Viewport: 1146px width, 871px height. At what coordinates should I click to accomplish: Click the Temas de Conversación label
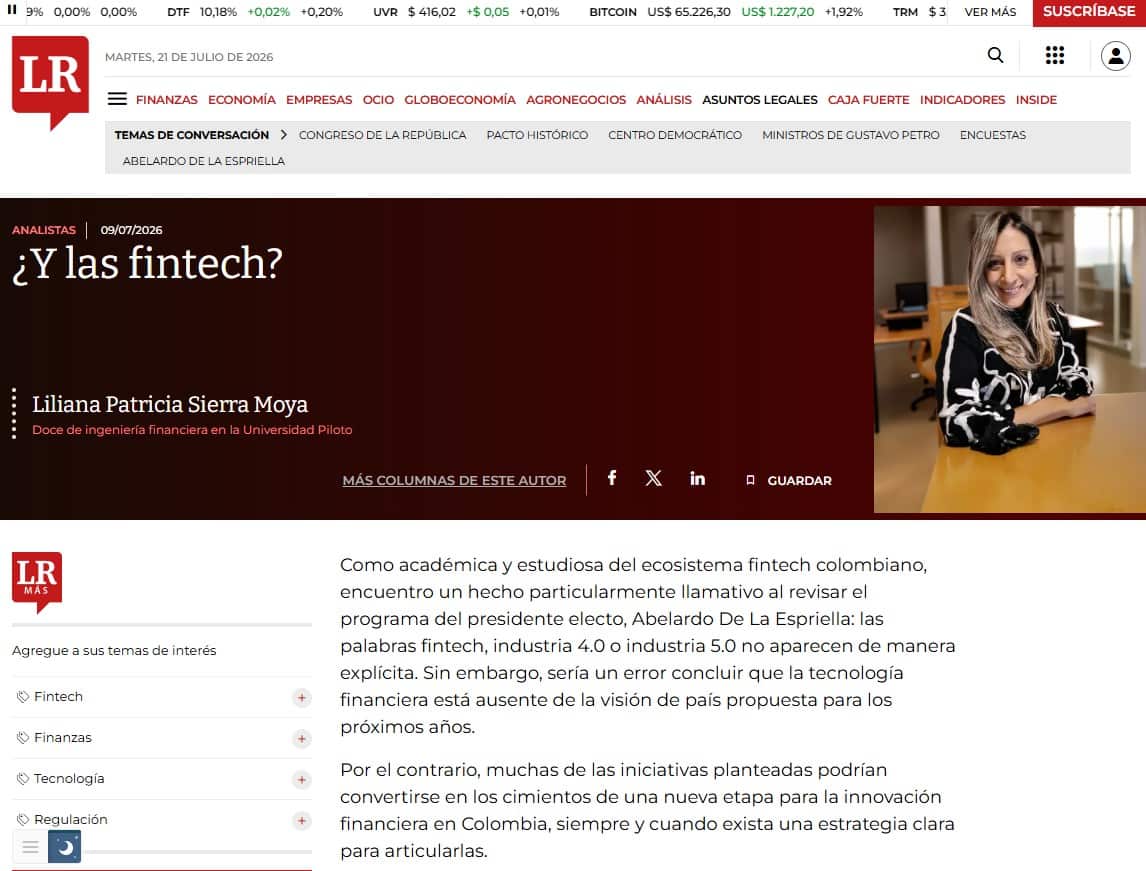pyautogui.click(x=191, y=135)
